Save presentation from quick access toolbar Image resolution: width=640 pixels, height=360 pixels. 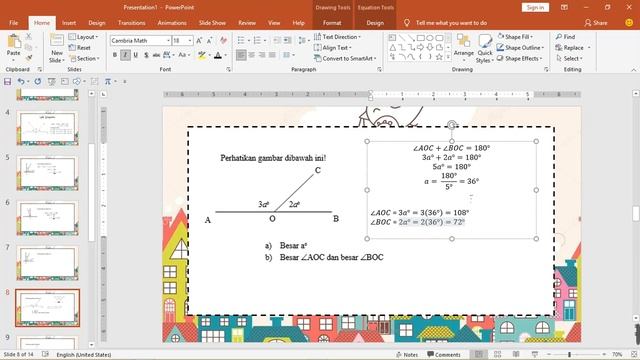tap(7, 82)
